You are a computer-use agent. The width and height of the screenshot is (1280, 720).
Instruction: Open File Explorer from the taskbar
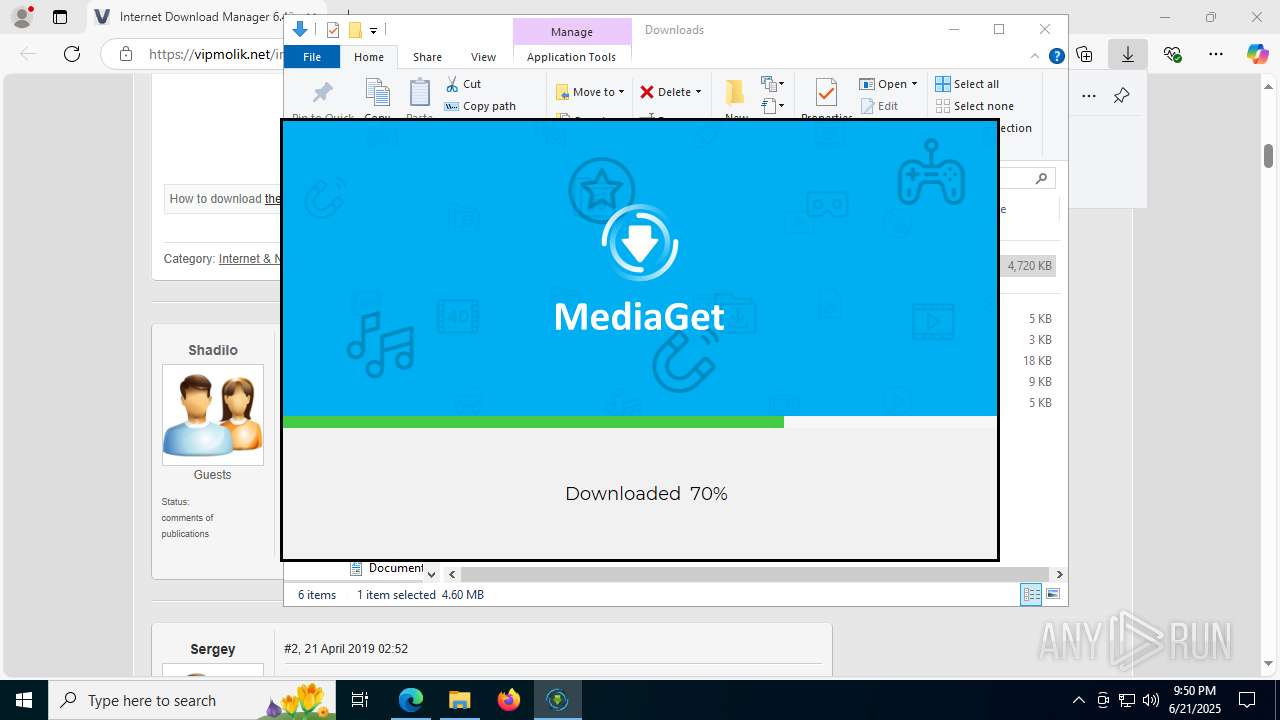pos(459,700)
